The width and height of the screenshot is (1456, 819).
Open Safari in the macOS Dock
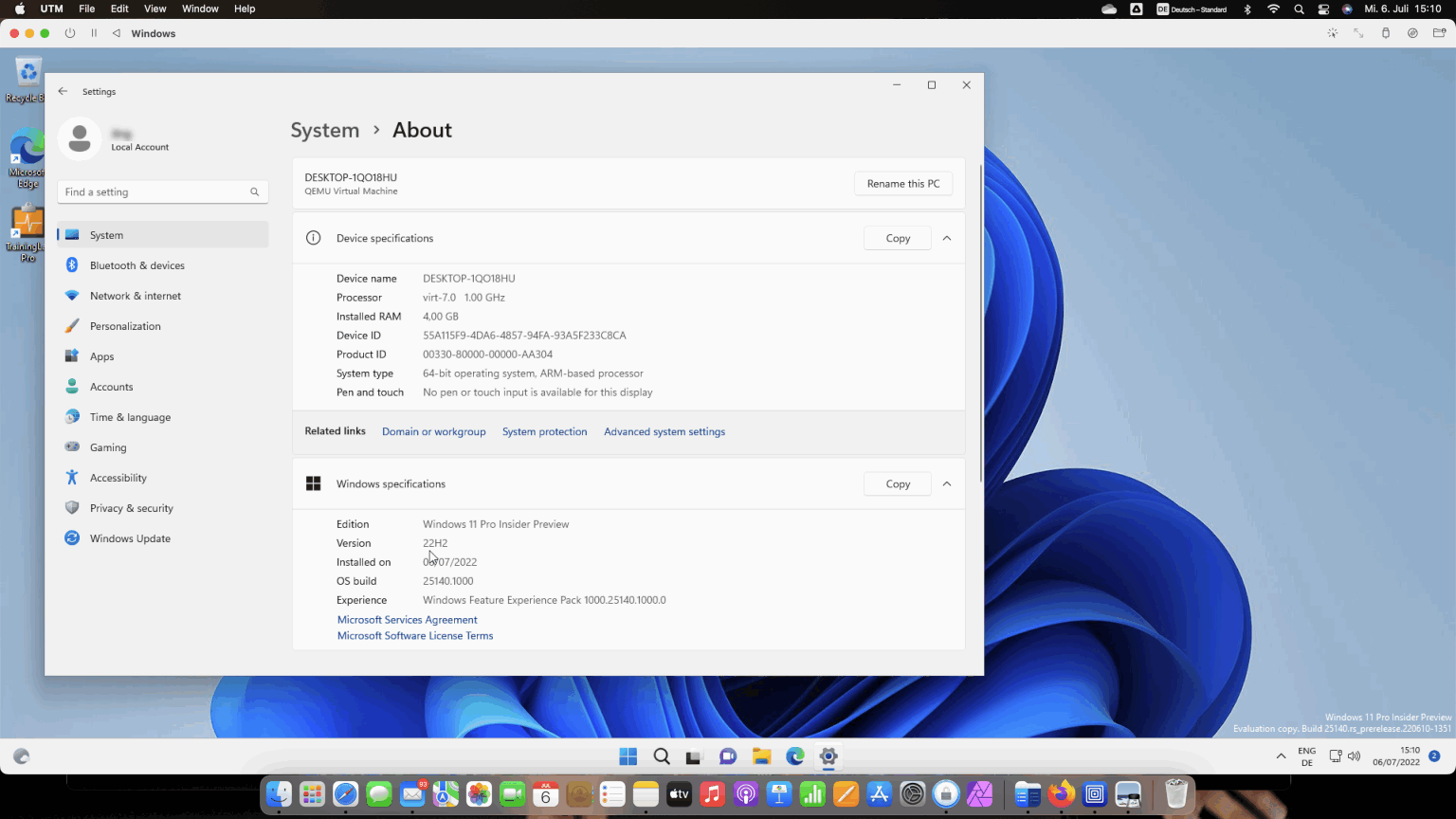pos(346,794)
